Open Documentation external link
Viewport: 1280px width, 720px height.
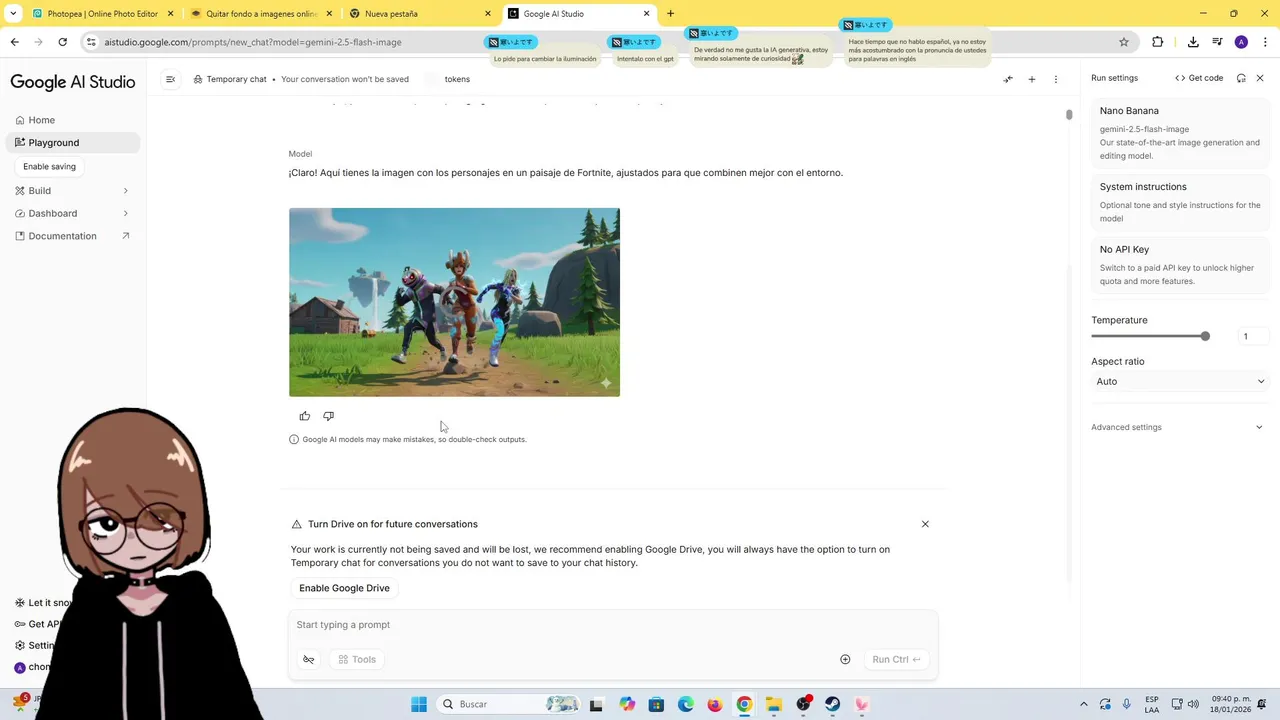tap(73, 236)
